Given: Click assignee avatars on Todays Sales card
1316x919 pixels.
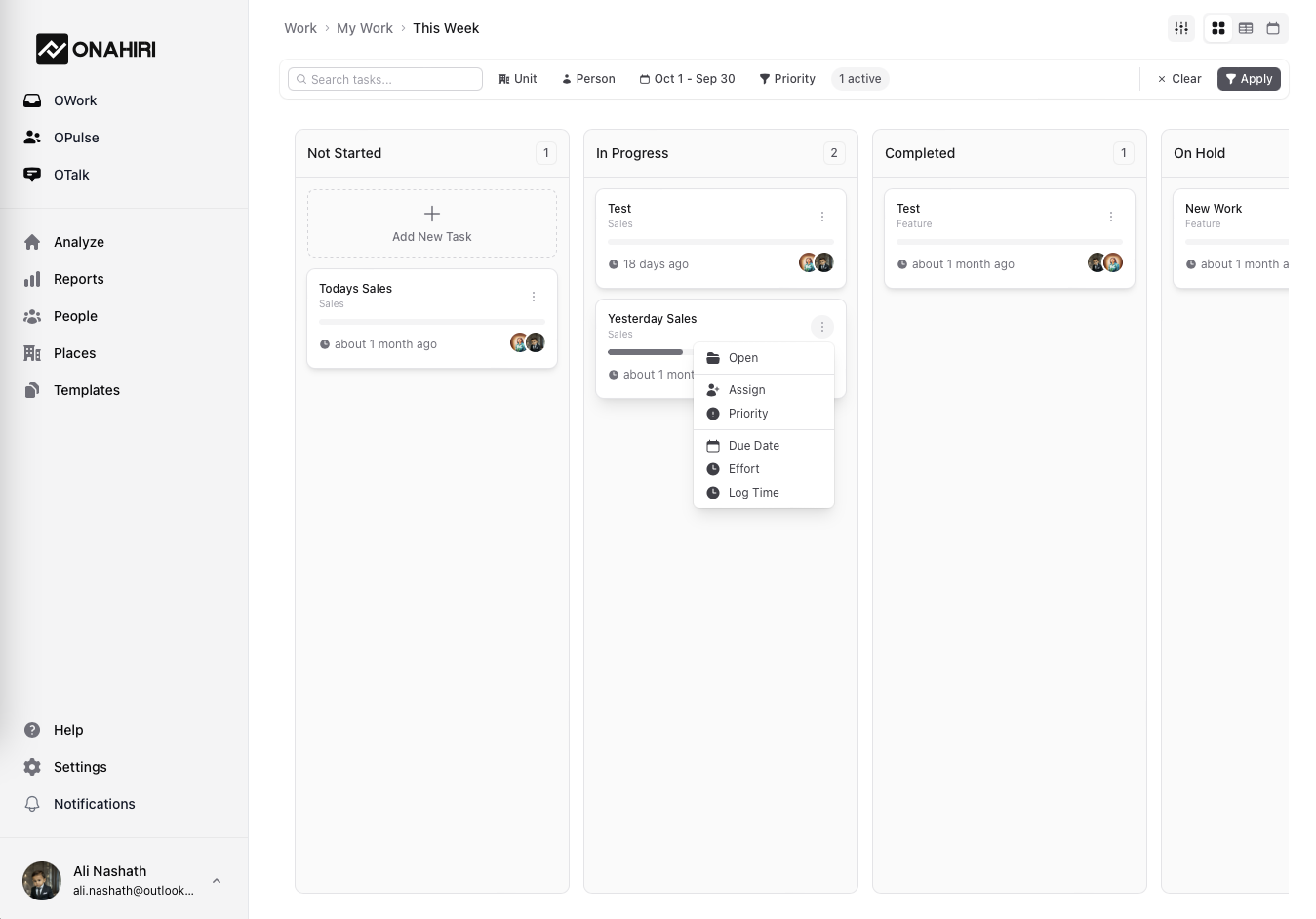Looking at the screenshot, I should [527, 342].
